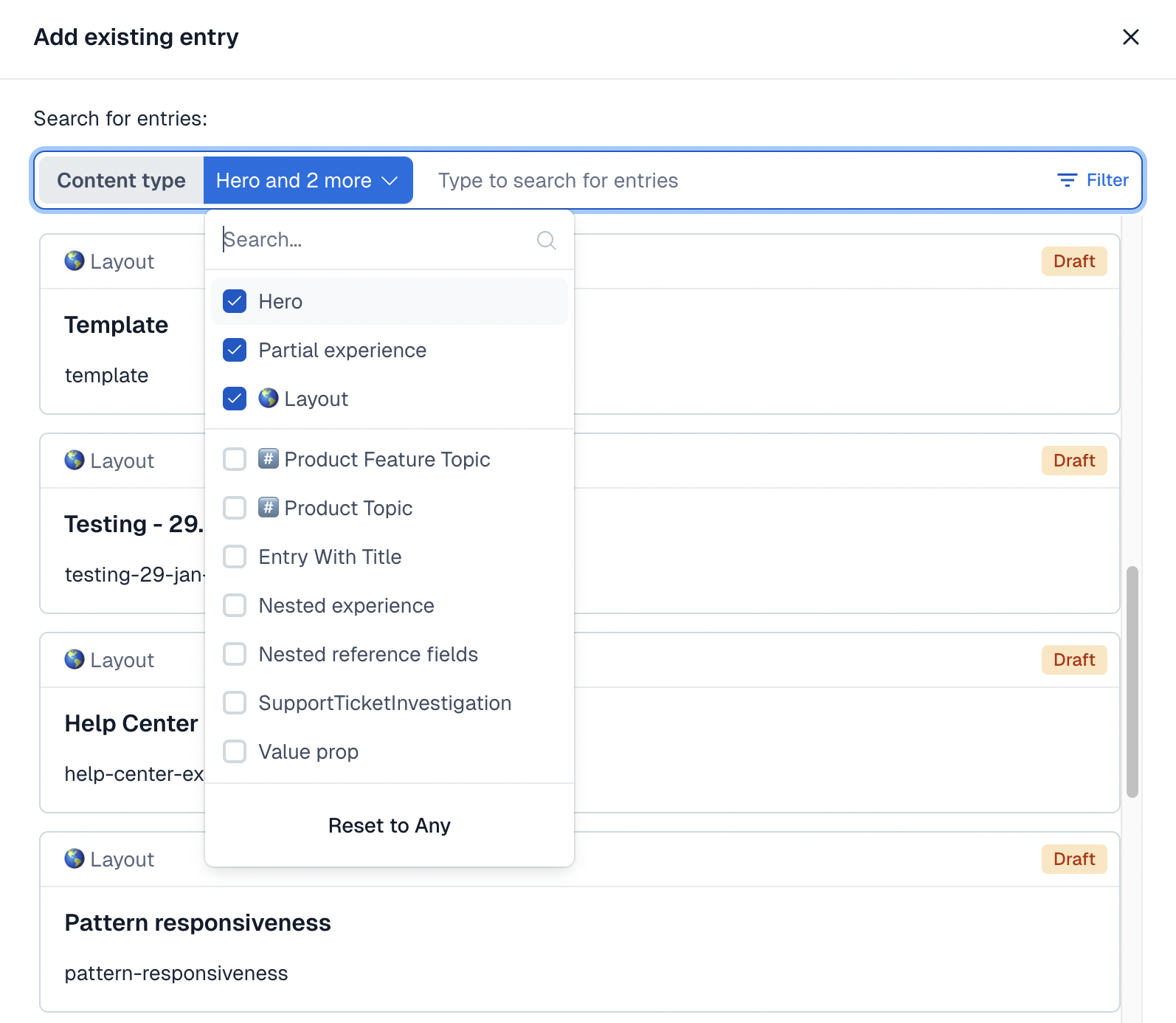The width and height of the screenshot is (1176, 1023).
Task: Click the globe icon on Pattern responsiveness card
Action: tap(75, 858)
